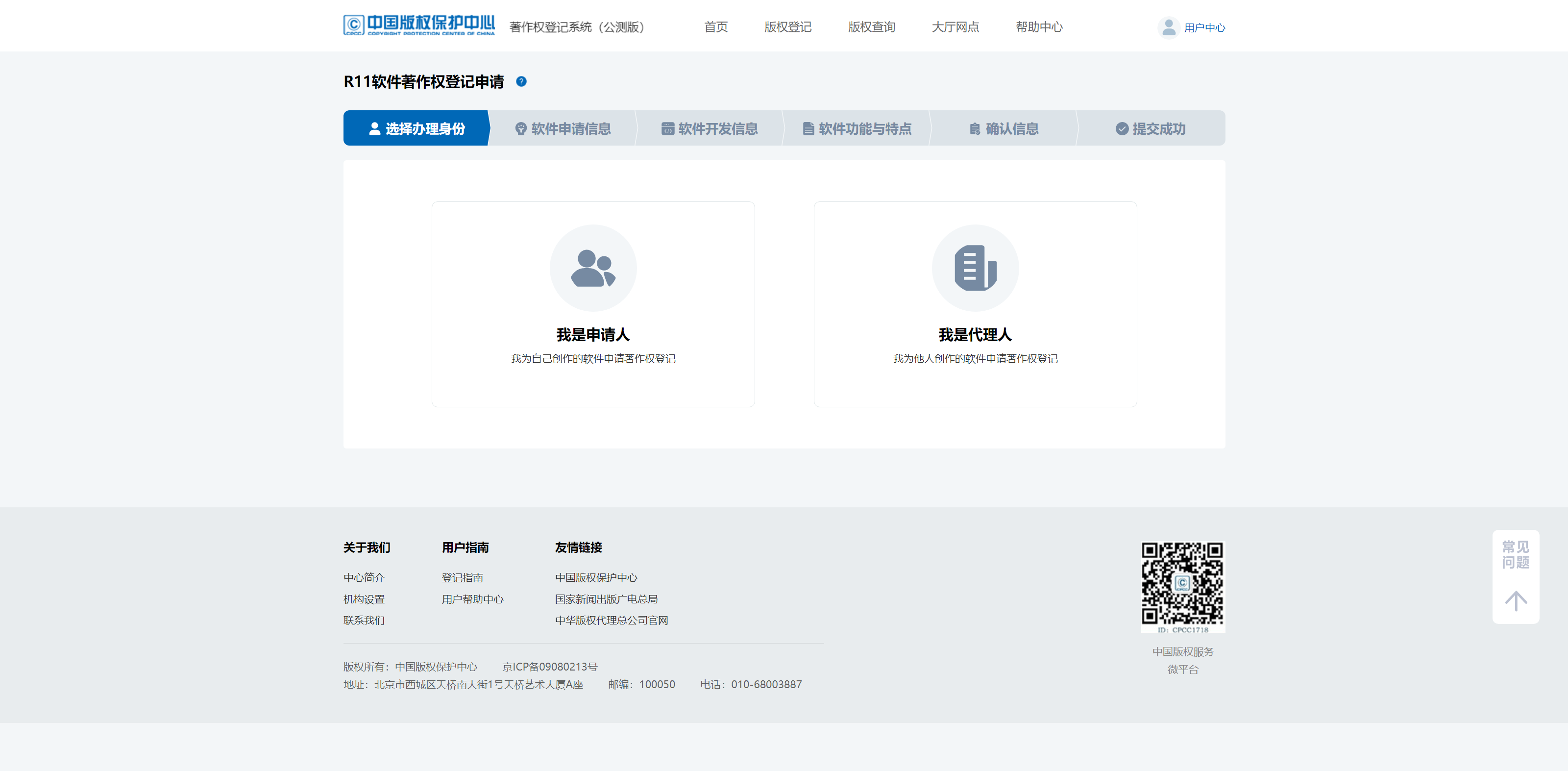This screenshot has height=771, width=1568.
Task: Open 首页 in the top navigation
Action: click(716, 27)
